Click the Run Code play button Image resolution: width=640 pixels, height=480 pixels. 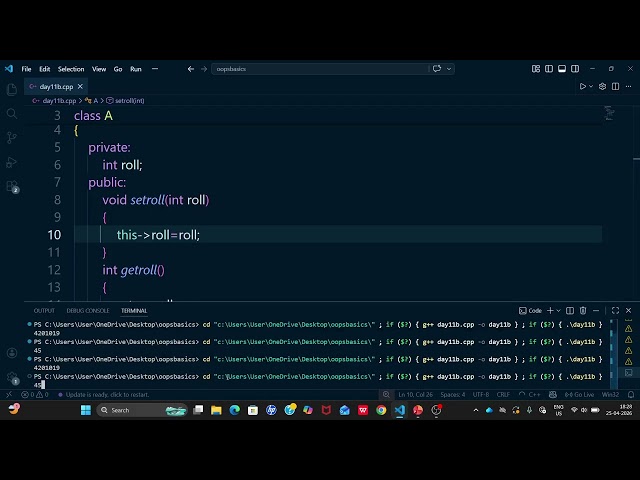tap(582, 87)
